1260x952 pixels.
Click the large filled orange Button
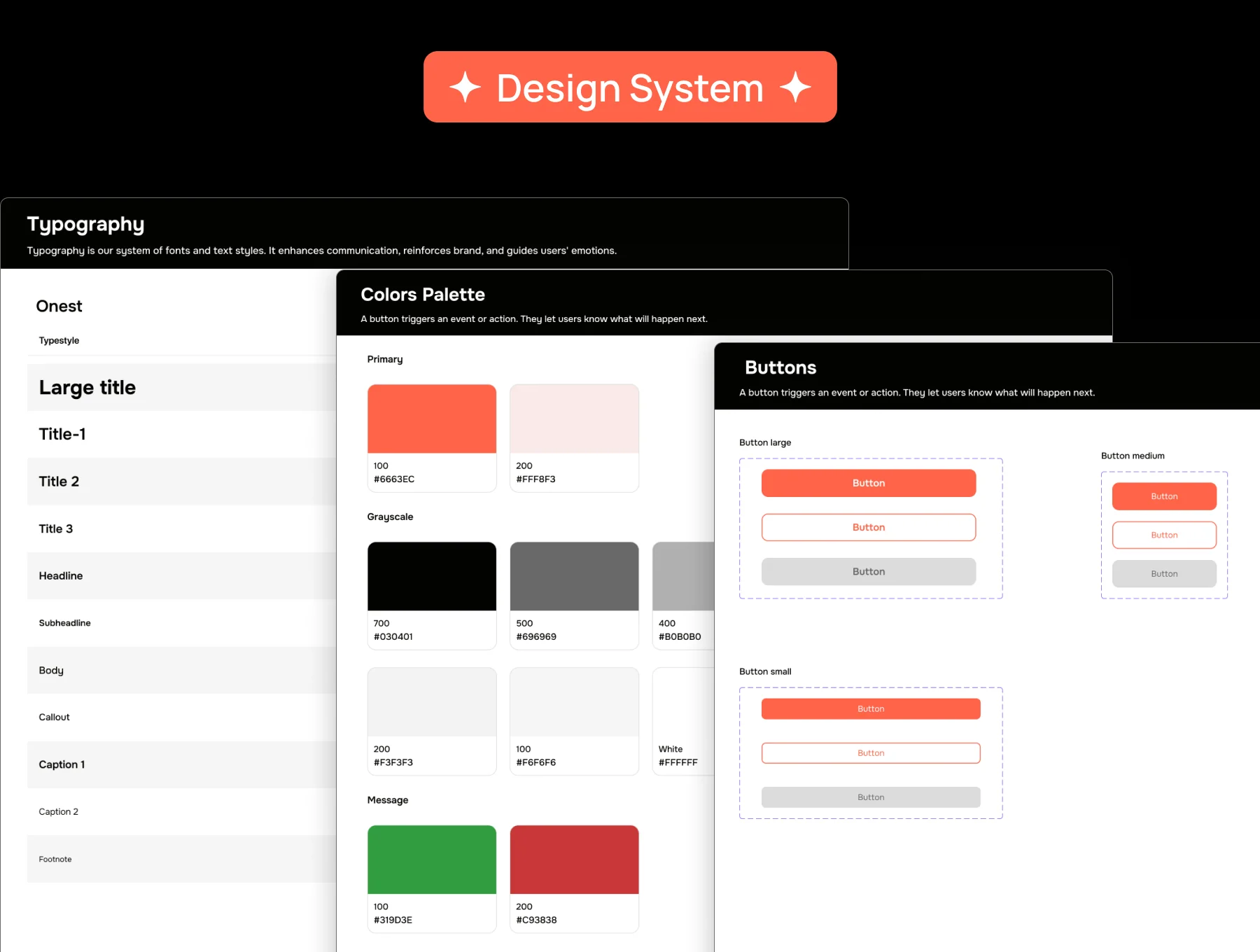pyautogui.click(x=869, y=483)
